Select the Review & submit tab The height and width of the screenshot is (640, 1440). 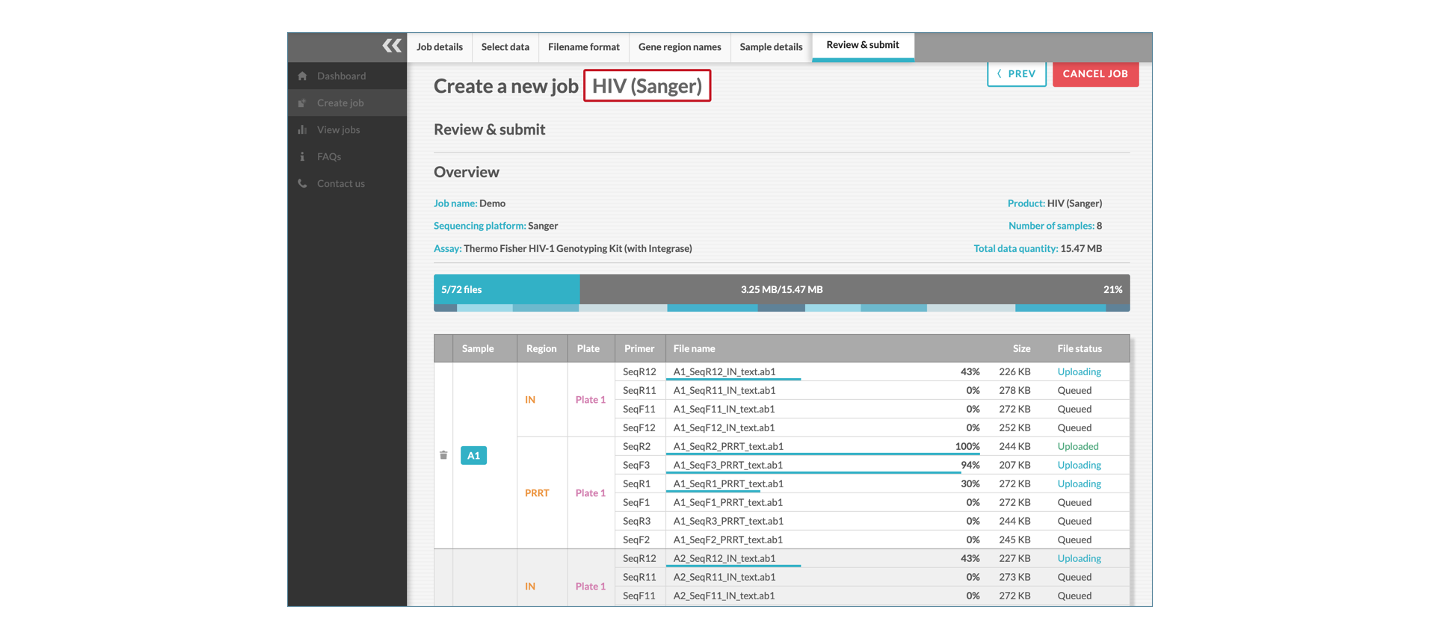[x=863, y=46]
